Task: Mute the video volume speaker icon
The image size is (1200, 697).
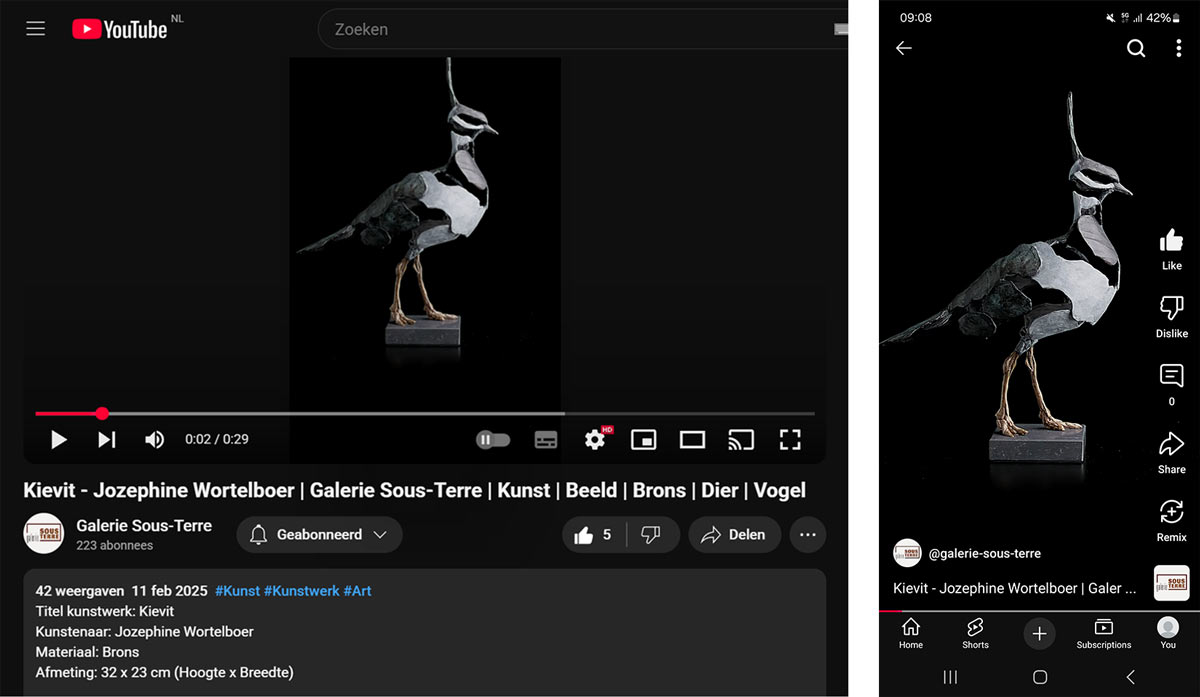Action: tap(154, 439)
